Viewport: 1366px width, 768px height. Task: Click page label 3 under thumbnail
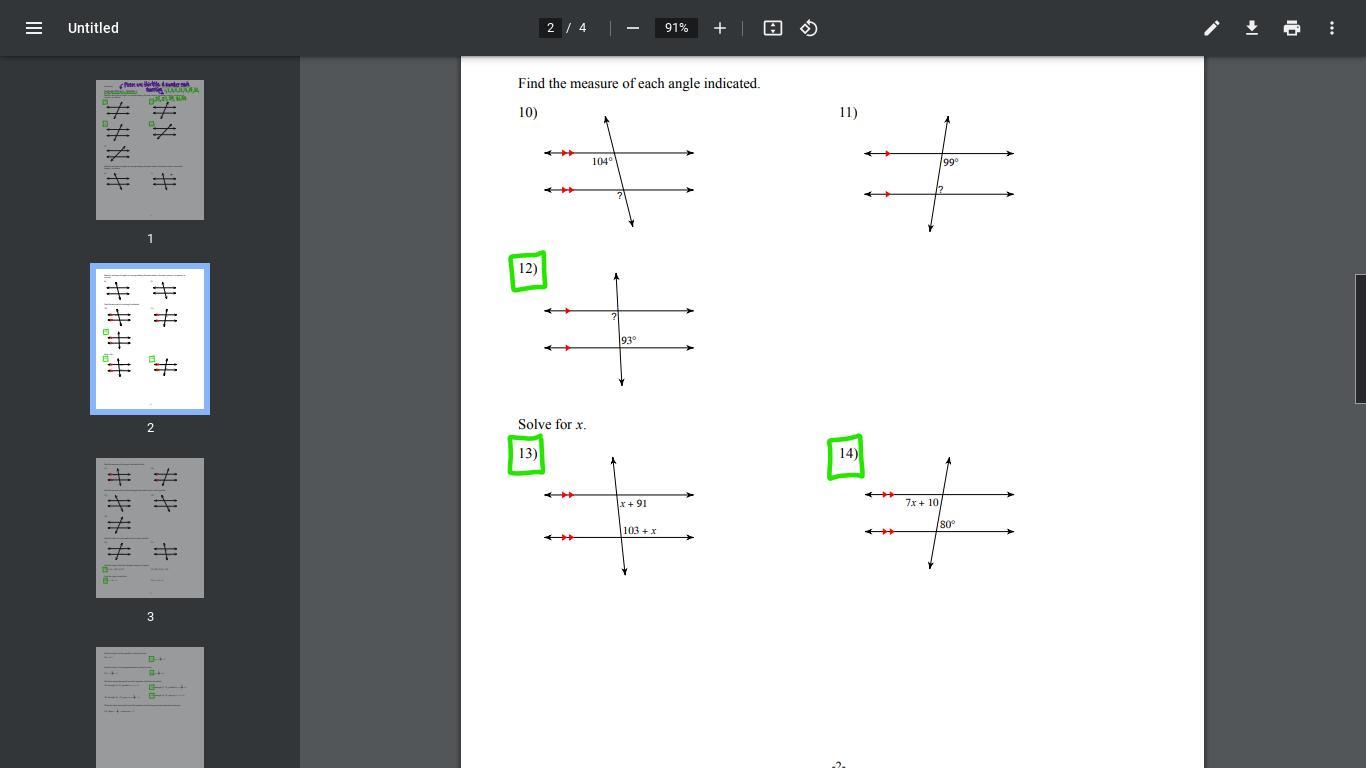[x=150, y=617]
